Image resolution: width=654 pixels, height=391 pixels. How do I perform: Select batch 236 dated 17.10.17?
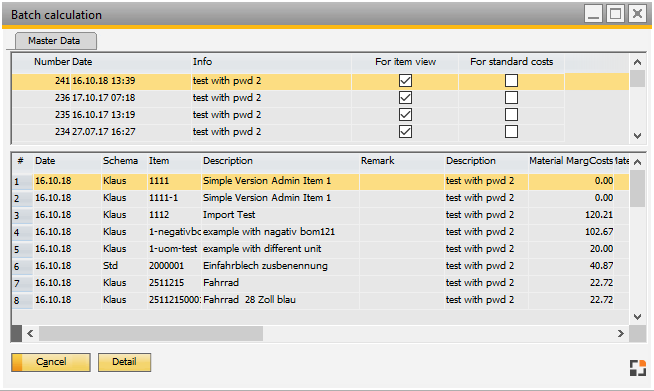pyautogui.click(x=320, y=98)
